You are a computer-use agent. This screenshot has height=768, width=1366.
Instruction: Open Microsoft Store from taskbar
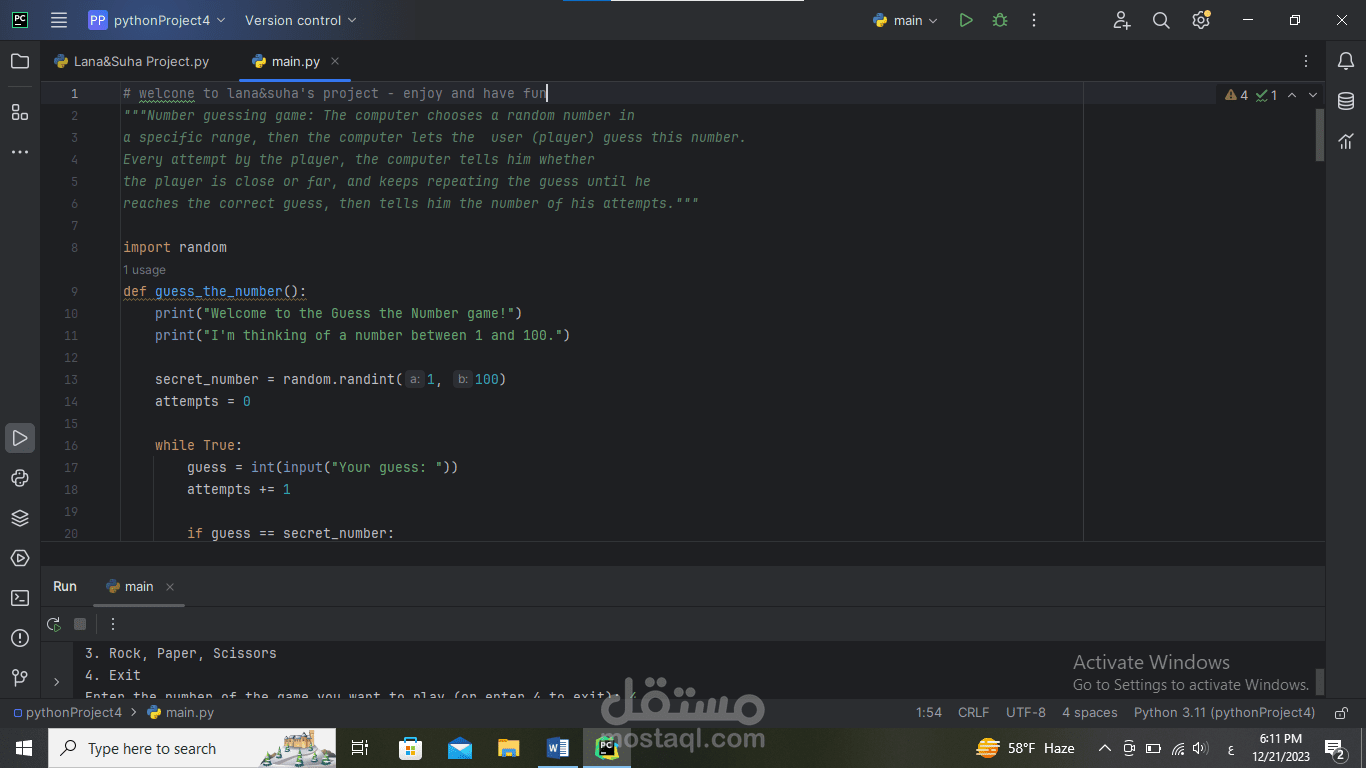[410, 748]
